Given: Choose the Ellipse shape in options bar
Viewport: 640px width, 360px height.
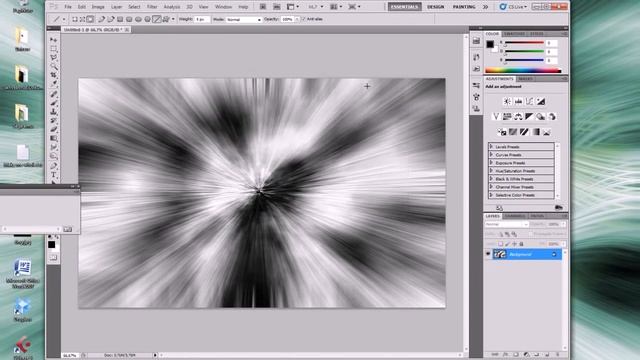Looking at the screenshot, I should tap(138, 19).
